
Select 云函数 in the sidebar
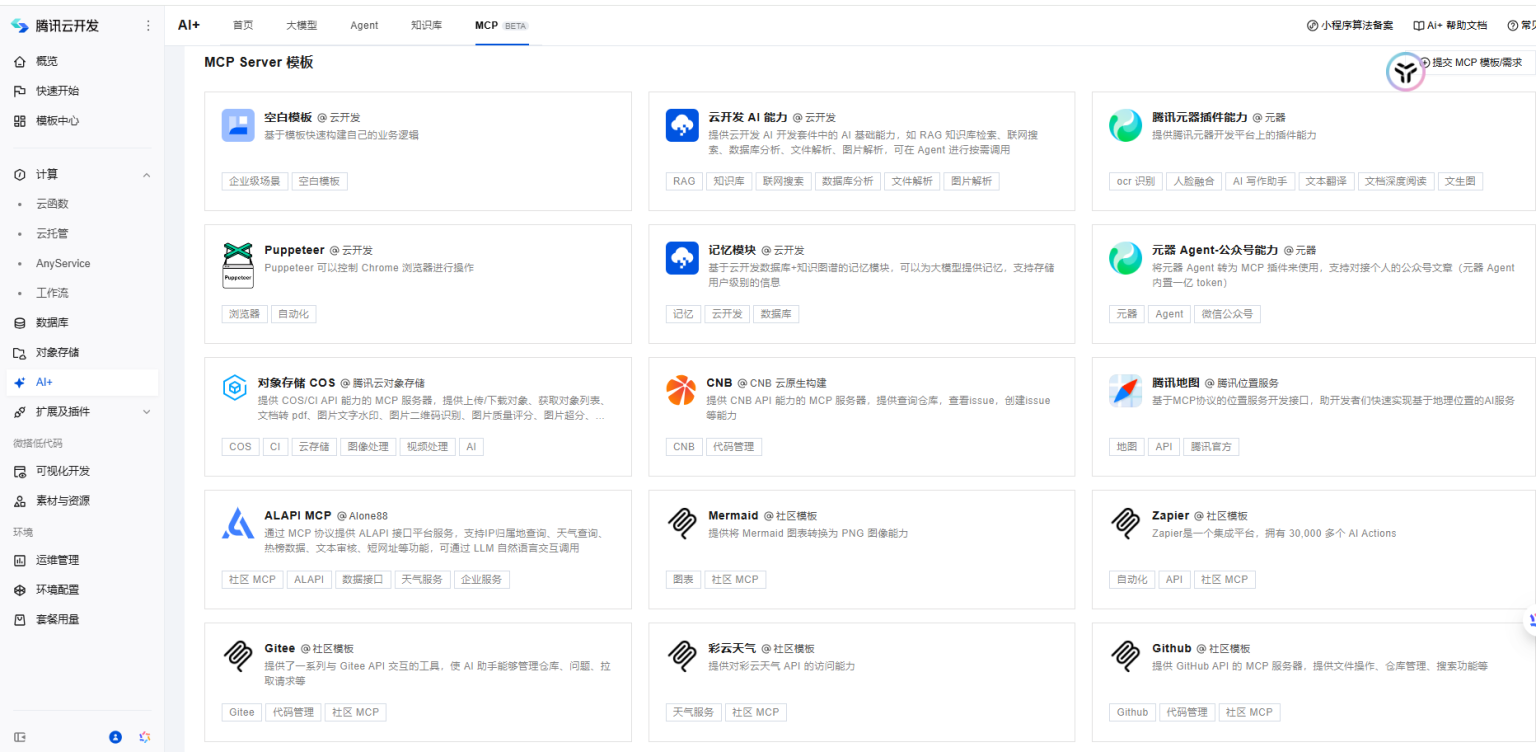[x=52, y=204]
